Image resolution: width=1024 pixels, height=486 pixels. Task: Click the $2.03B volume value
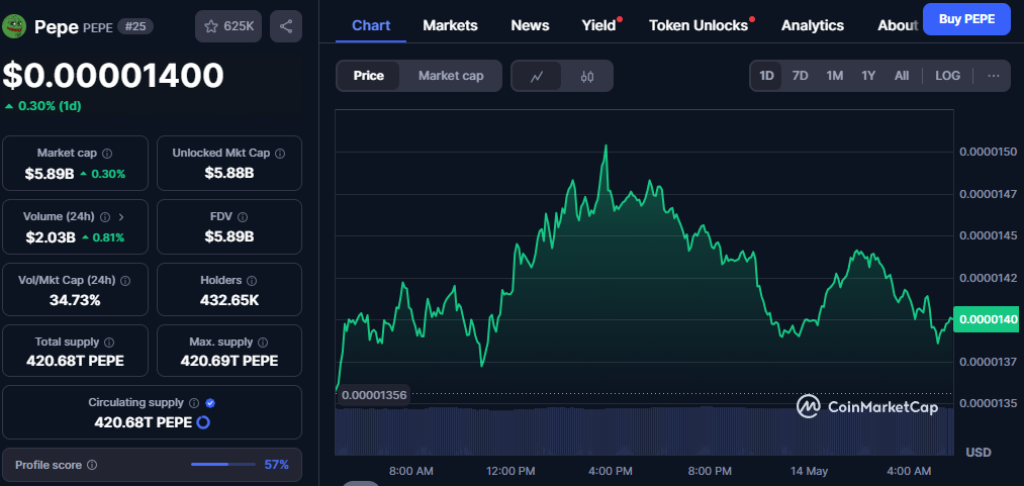[x=50, y=237]
